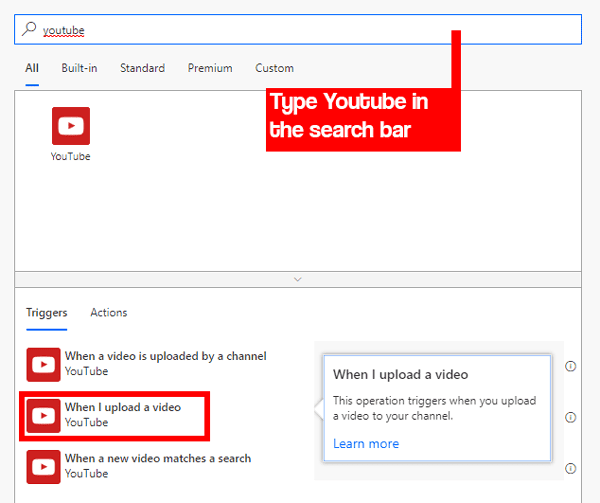Select the All connectors tab
Viewport: 600px width, 503px height.
32,68
